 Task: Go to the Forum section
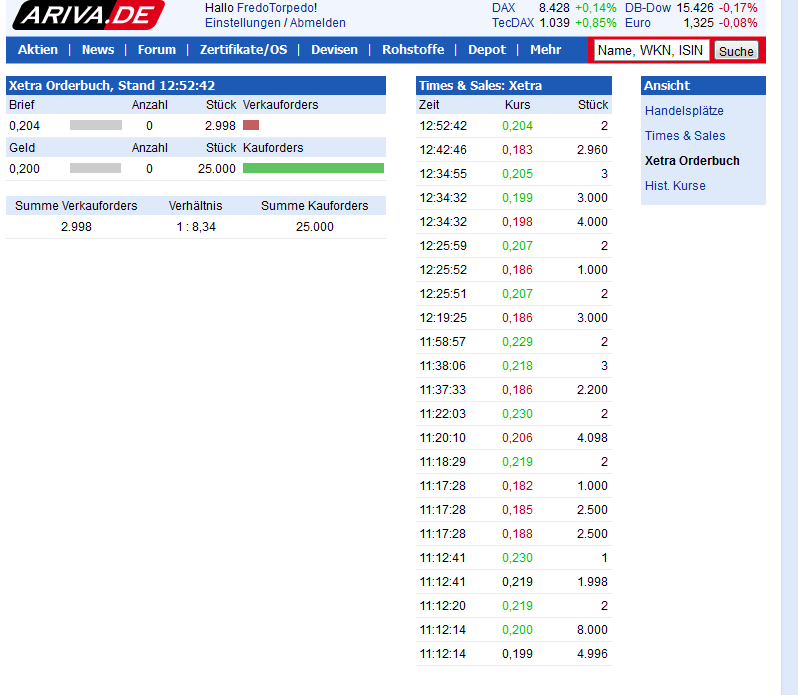157,50
